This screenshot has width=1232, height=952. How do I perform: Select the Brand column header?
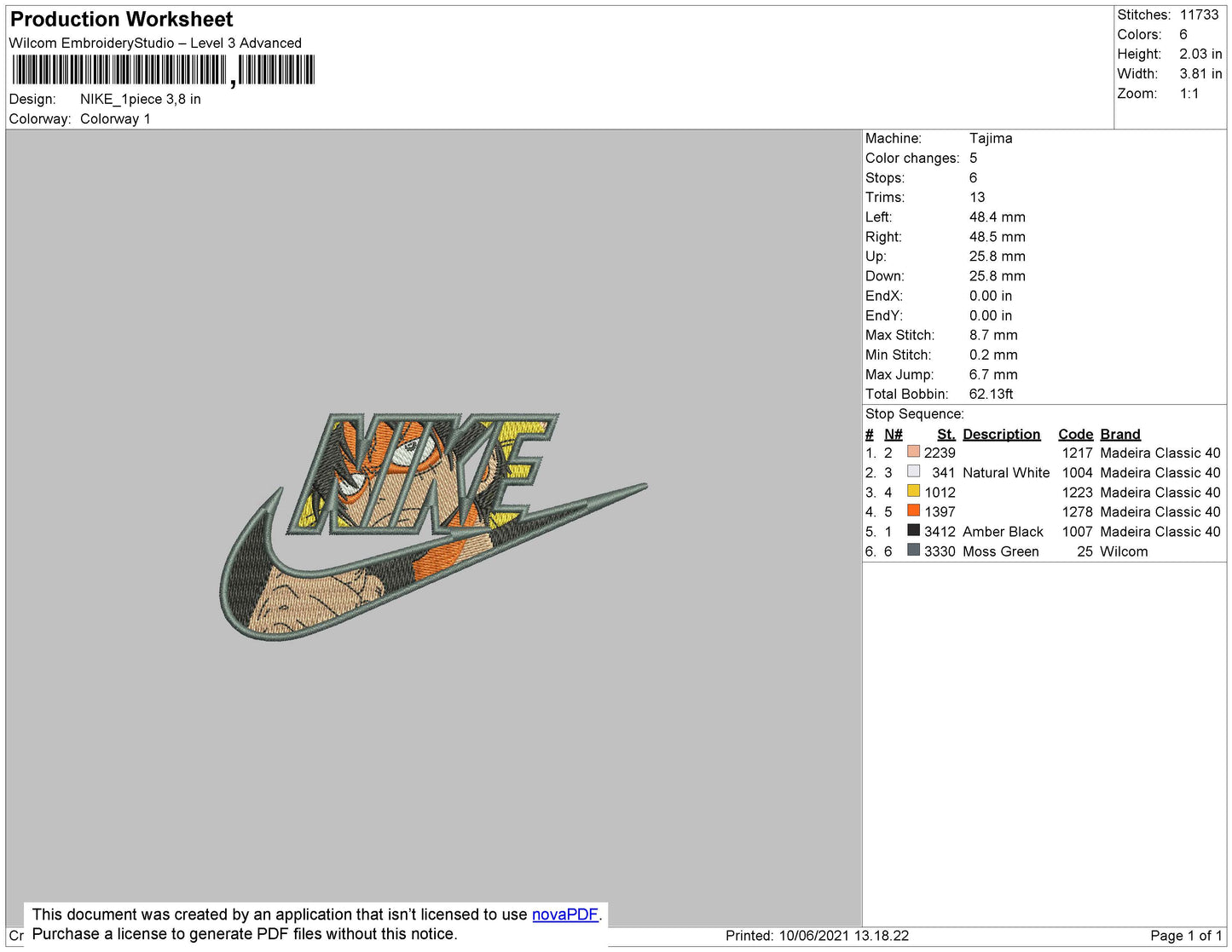[x=1119, y=434]
